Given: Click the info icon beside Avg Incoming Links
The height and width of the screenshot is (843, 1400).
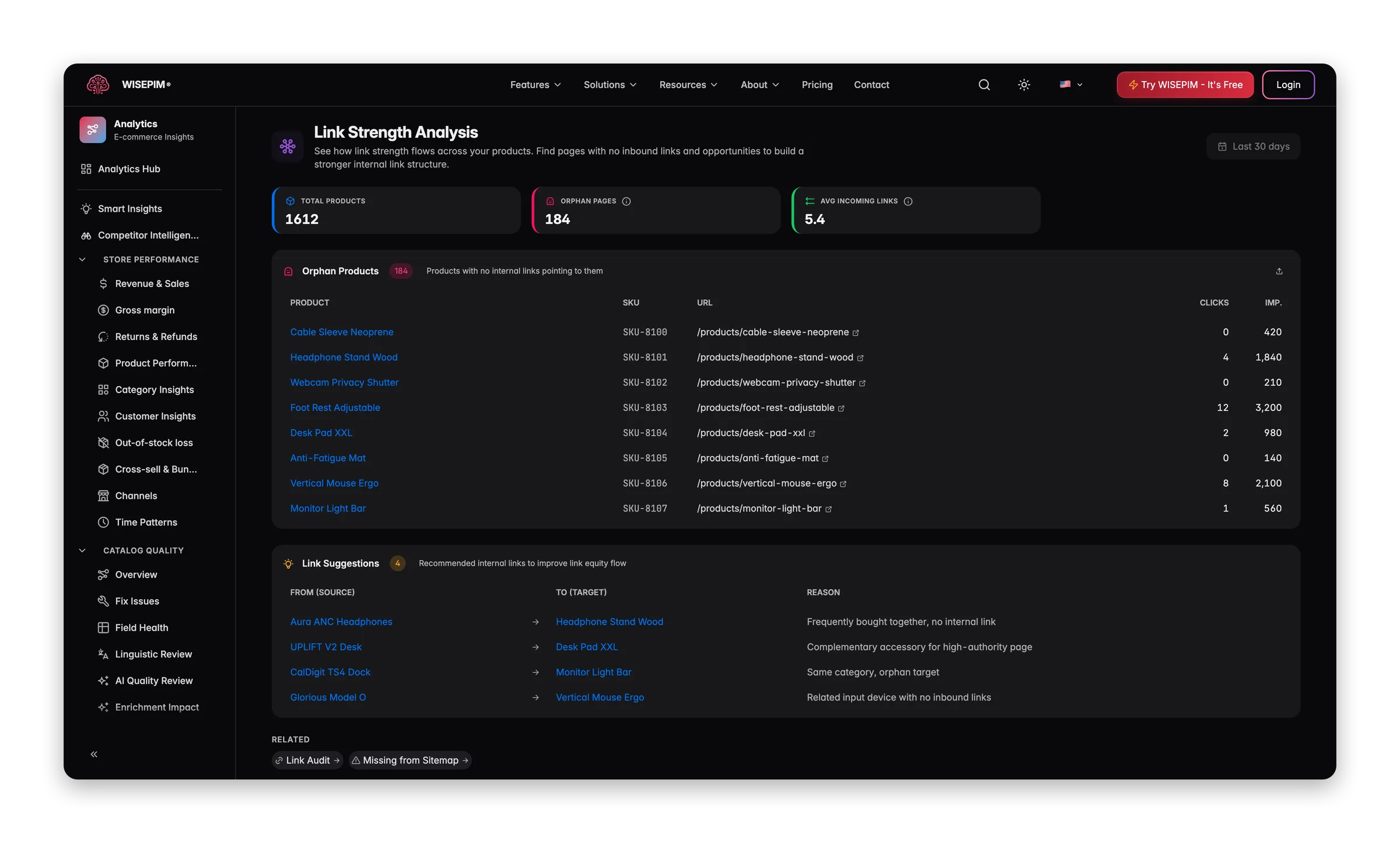Looking at the screenshot, I should (x=908, y=201).
